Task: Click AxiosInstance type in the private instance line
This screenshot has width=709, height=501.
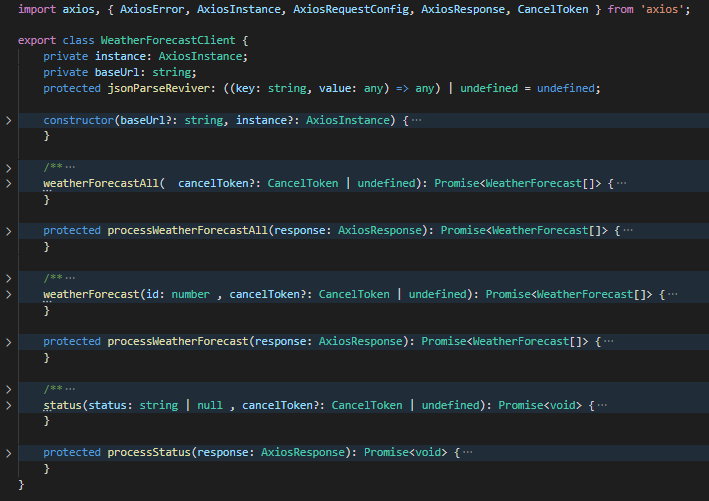Action: 200,56
